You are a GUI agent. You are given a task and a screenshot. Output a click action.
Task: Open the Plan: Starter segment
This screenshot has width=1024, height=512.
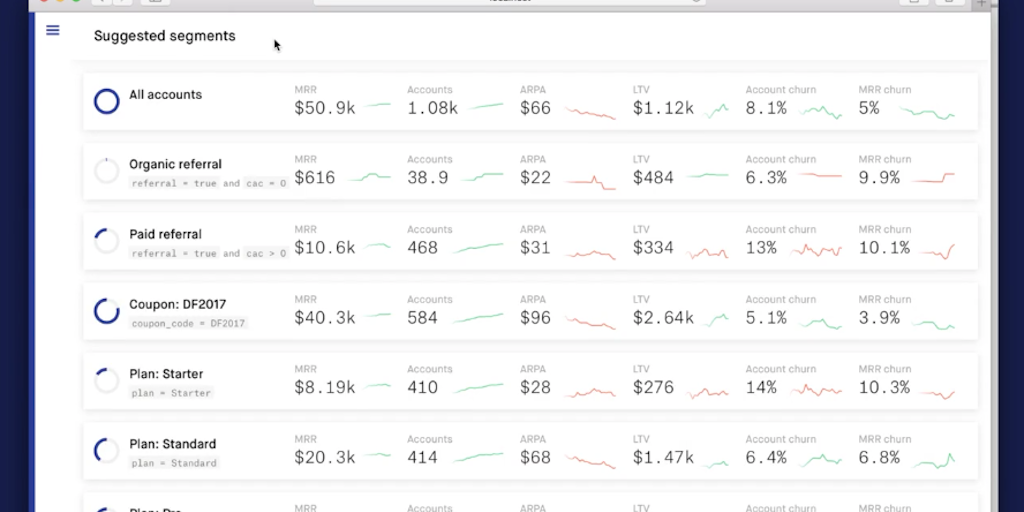[530, 381]
